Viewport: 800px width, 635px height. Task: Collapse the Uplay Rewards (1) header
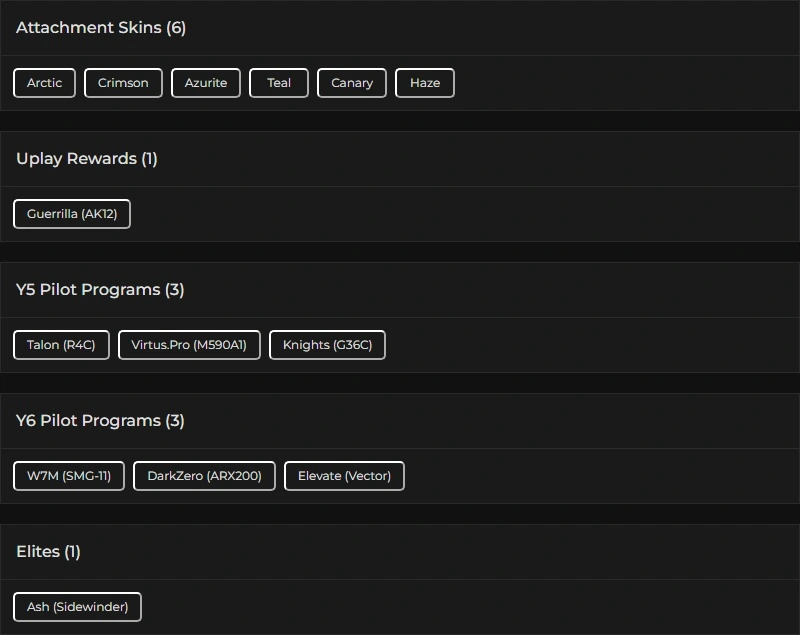click(x=87, y=159)
